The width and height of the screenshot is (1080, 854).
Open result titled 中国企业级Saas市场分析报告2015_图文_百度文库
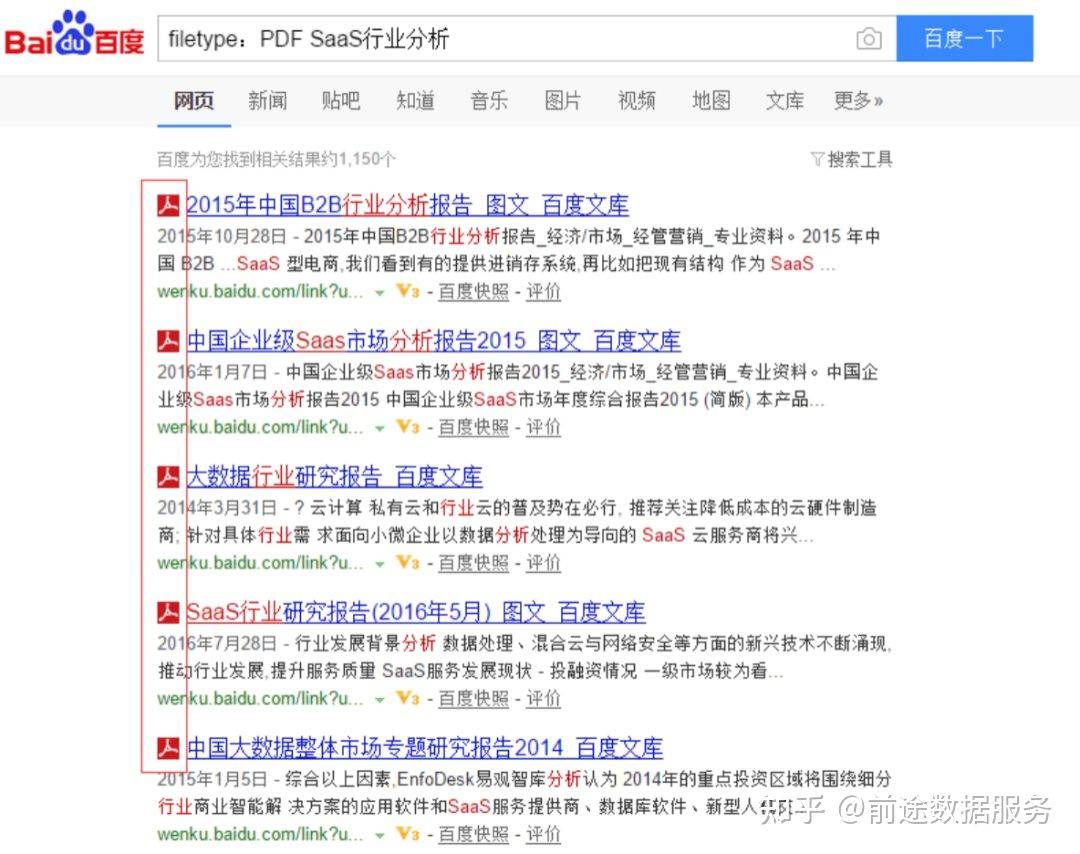tap(433, 340)
